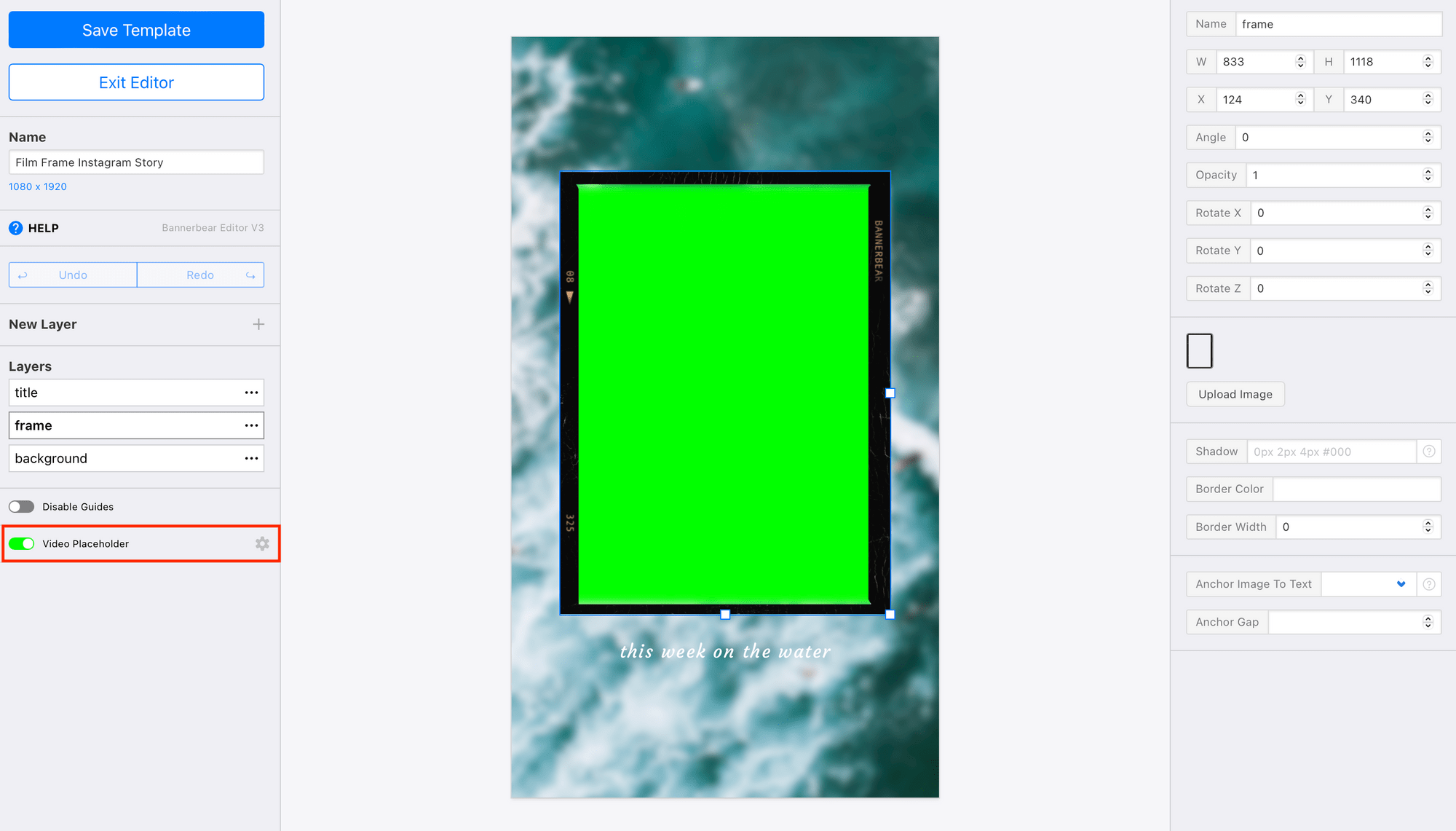This screenshot has width=1456, height=831.
Task: Click the Save Template button
Action: pyautogui.click(x=136, y=30)
